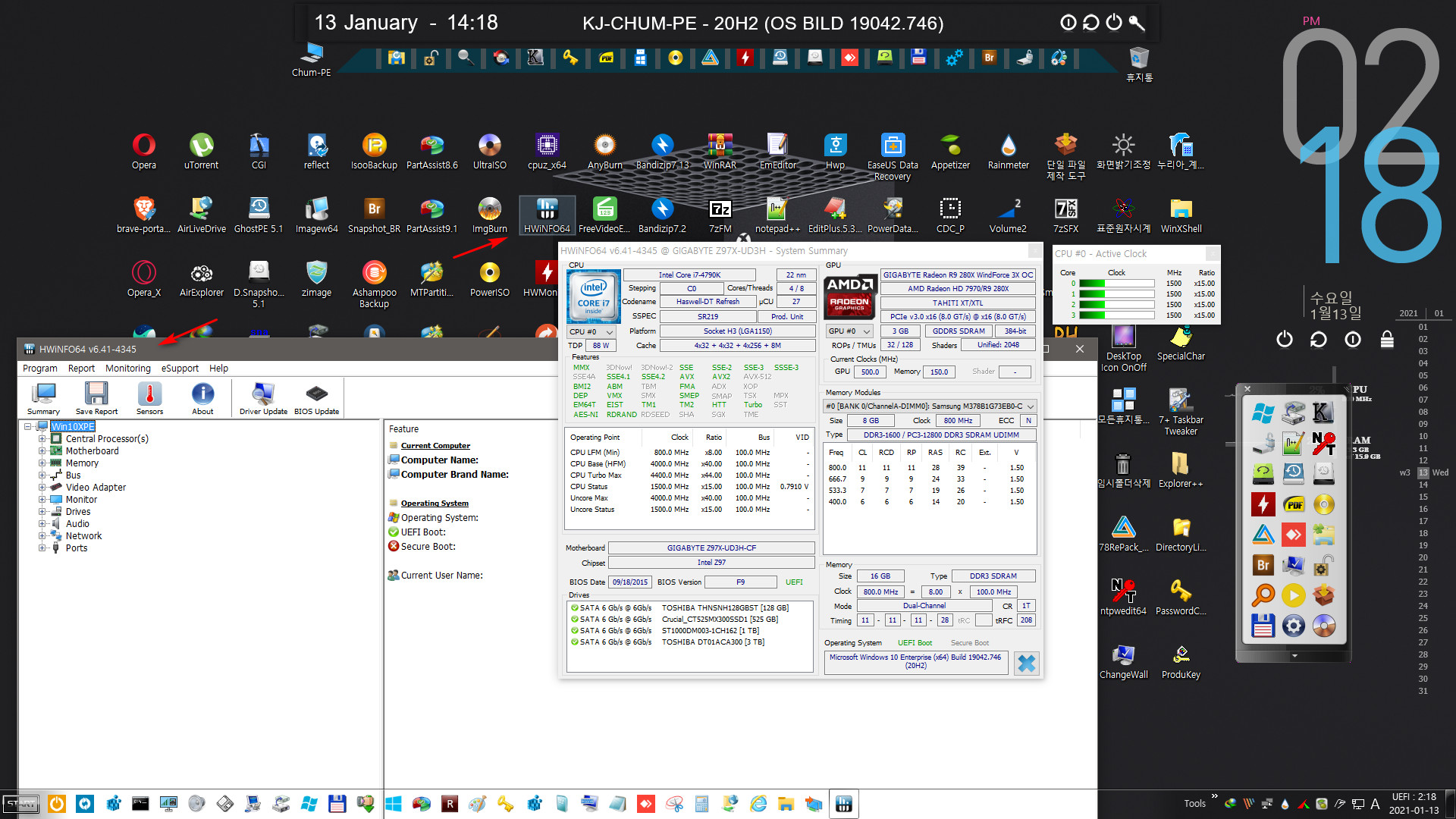This screenshot has height=819, width=1456.
Task: Open the 7zFM desktop icon
Action: 720,215
